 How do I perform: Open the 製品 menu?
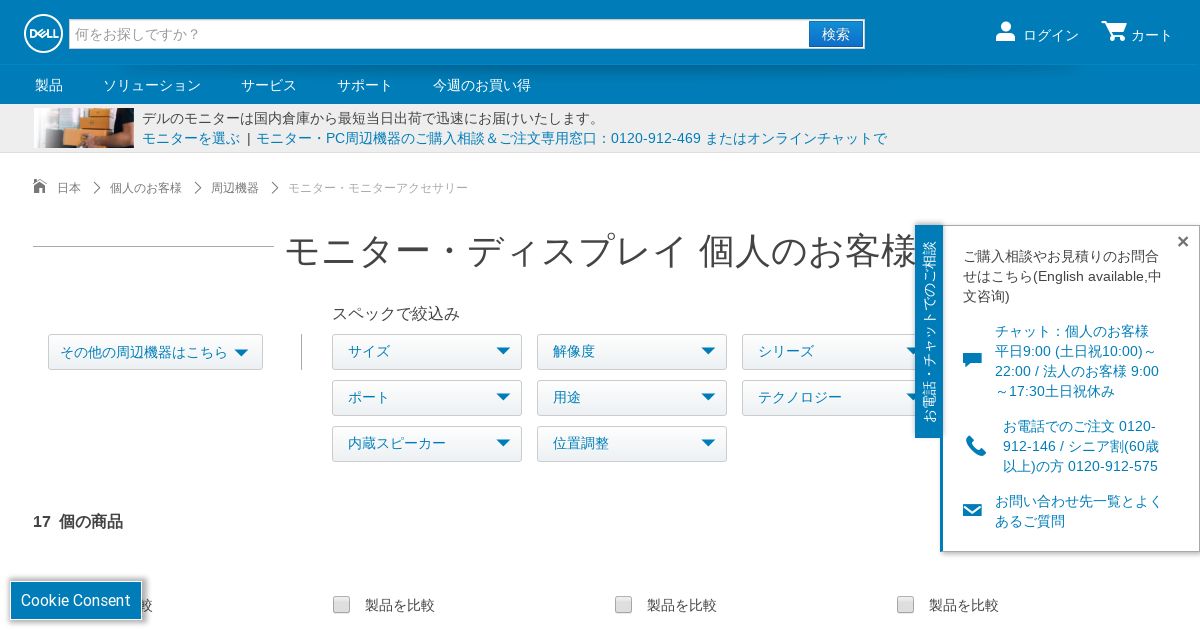click(x=49, y=85)
